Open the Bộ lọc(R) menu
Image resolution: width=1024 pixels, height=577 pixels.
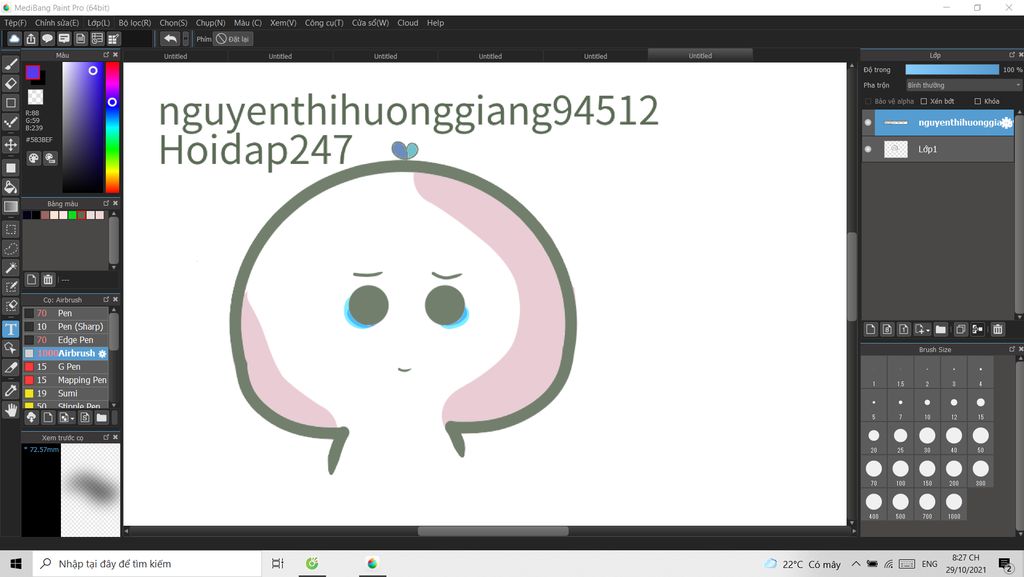[x=135, y=23]
